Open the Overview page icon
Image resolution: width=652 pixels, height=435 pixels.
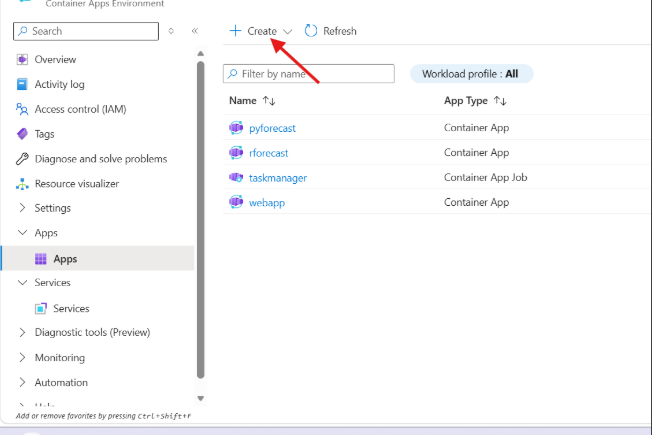(22, 59)
